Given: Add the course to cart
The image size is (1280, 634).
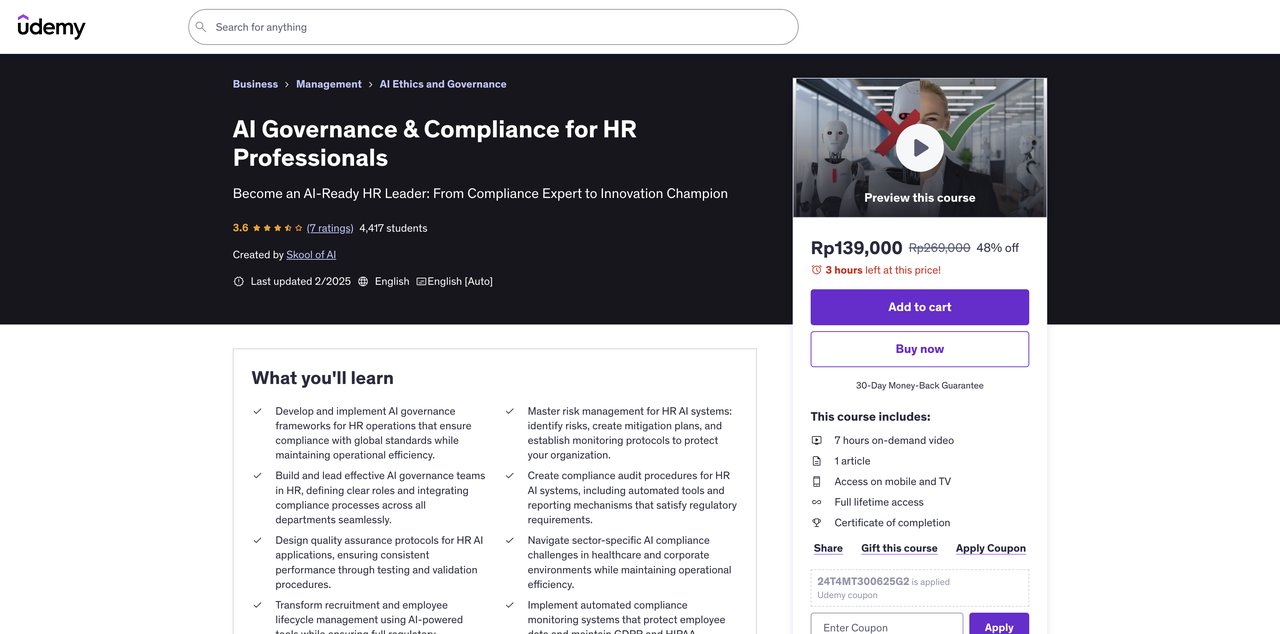Looking at the screenshot, I should [x=920, y=307].
